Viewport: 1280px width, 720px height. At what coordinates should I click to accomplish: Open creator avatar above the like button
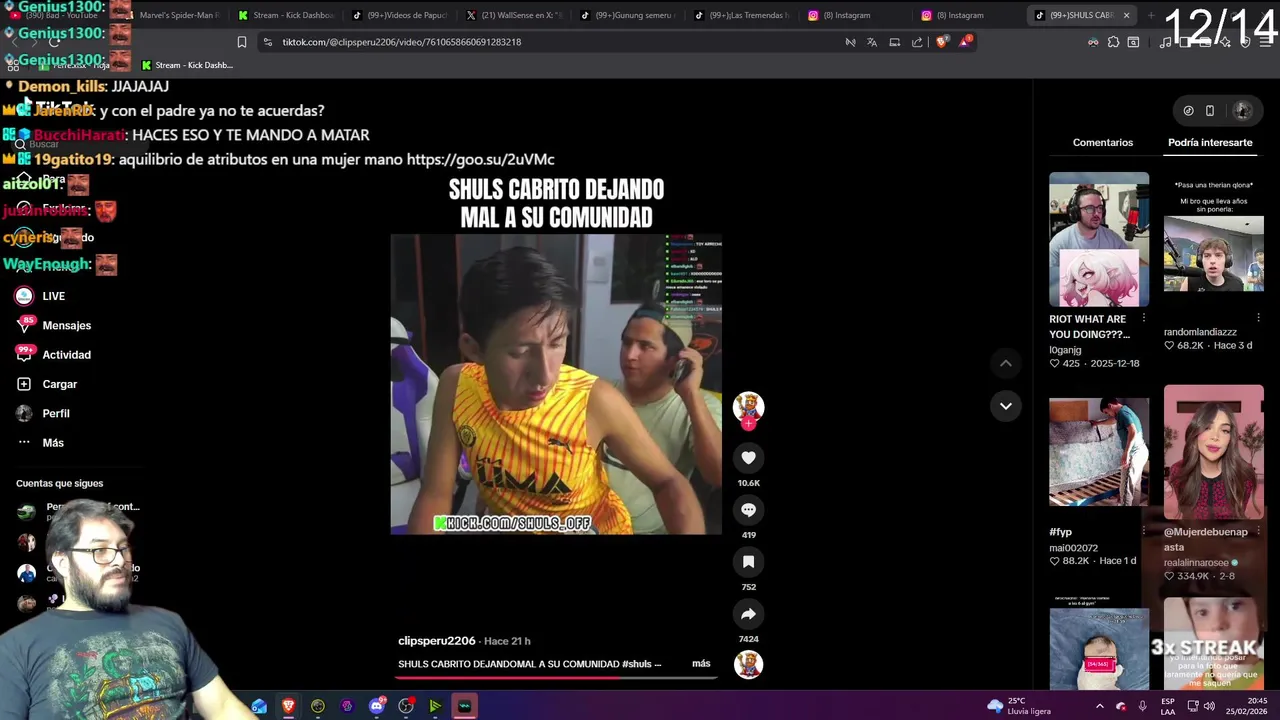pyautogui.click(x=748, y=405)
